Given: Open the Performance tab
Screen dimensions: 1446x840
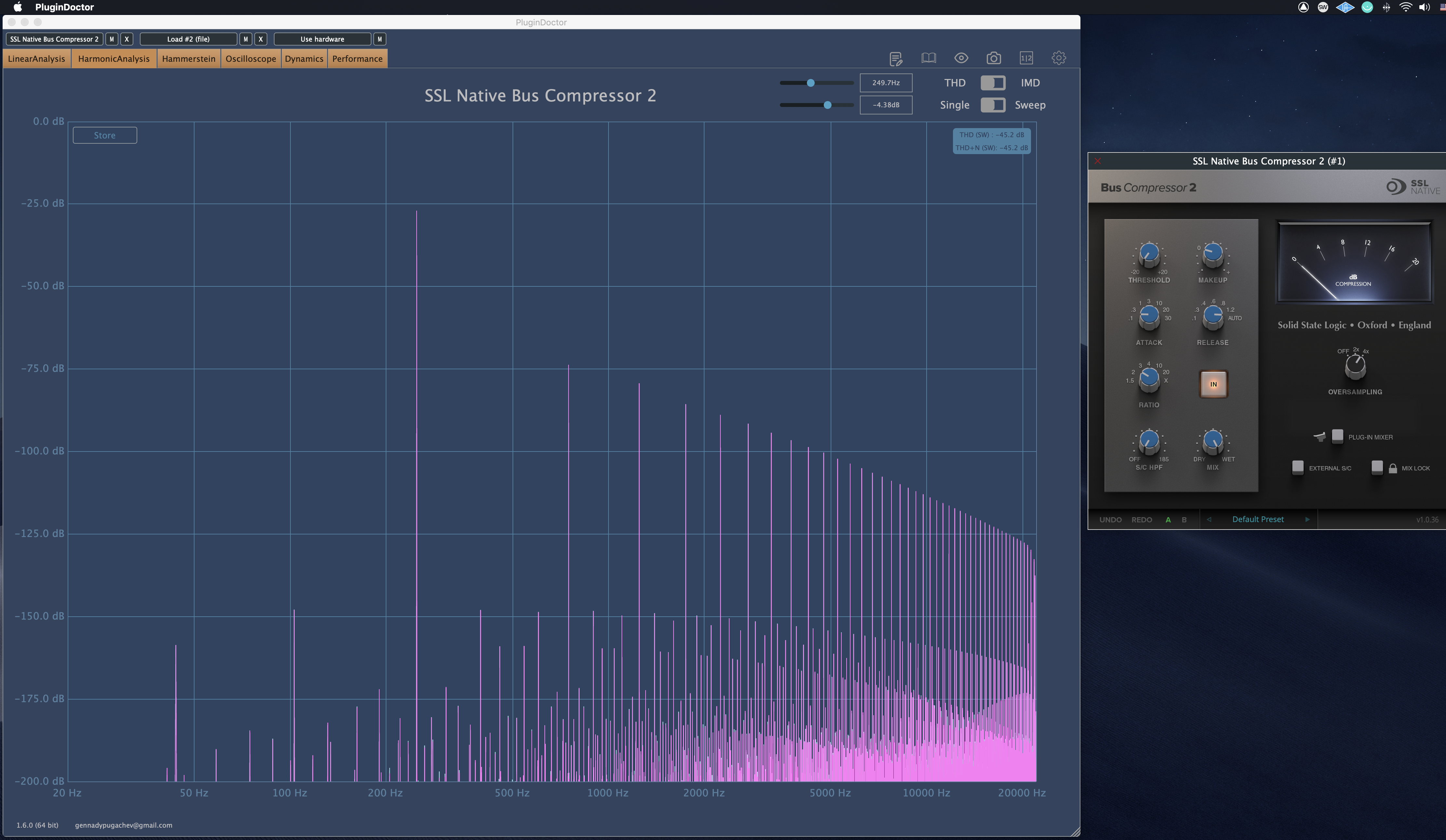Looking at the screenshot, I should (x=357, y=59).
